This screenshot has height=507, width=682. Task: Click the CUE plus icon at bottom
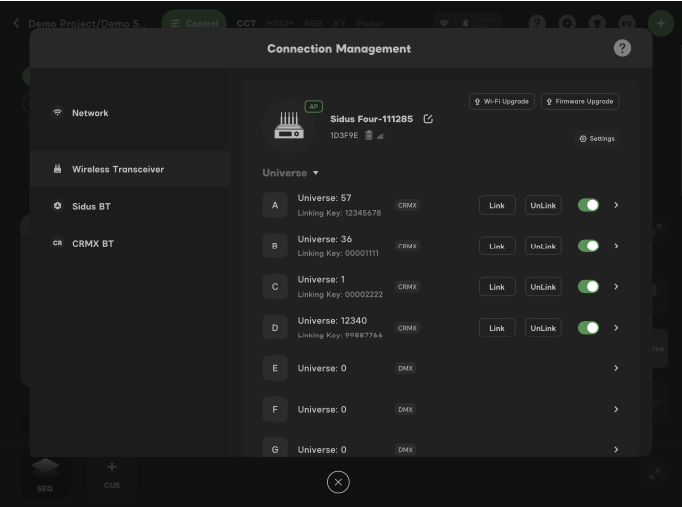112,467
